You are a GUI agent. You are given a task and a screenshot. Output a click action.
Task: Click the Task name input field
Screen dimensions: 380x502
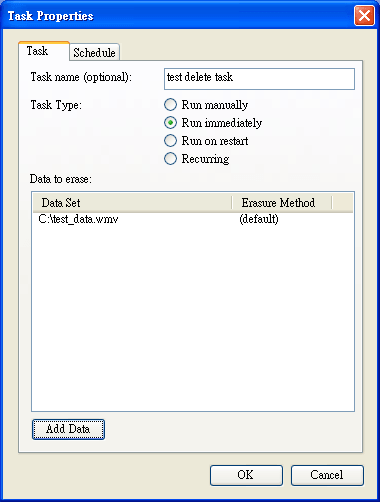259,79
